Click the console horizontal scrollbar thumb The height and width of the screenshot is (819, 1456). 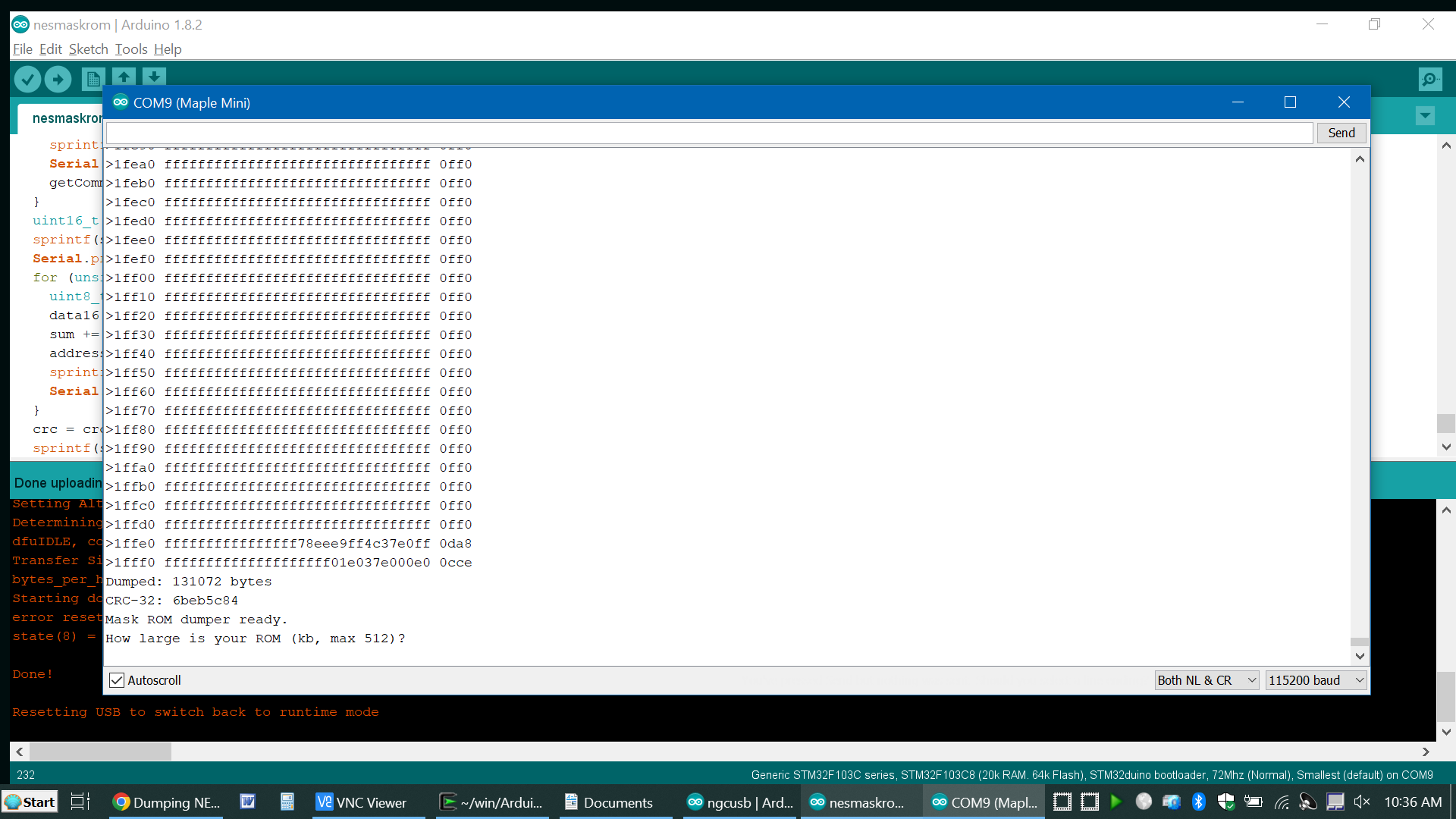[100, 752]
